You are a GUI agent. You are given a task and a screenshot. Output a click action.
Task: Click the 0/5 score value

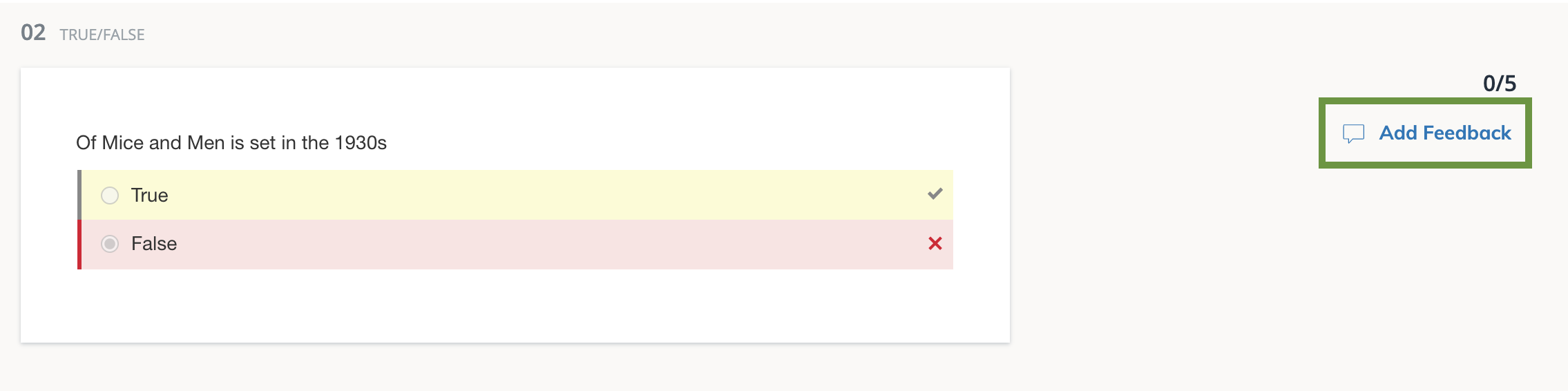pyautogui.click(x=1499, y=84)
